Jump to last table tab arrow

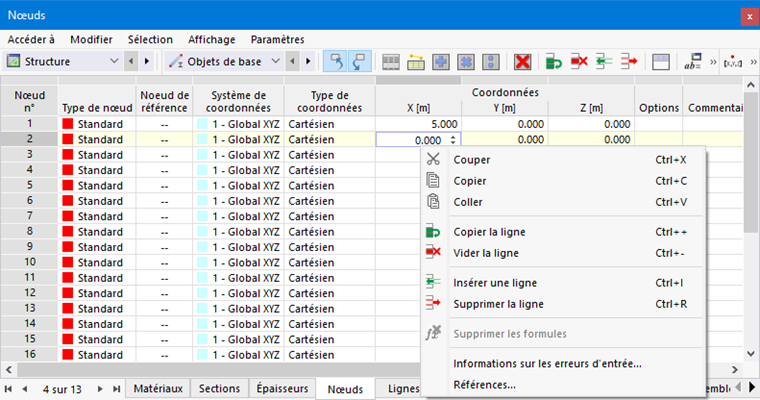[116, 389]
